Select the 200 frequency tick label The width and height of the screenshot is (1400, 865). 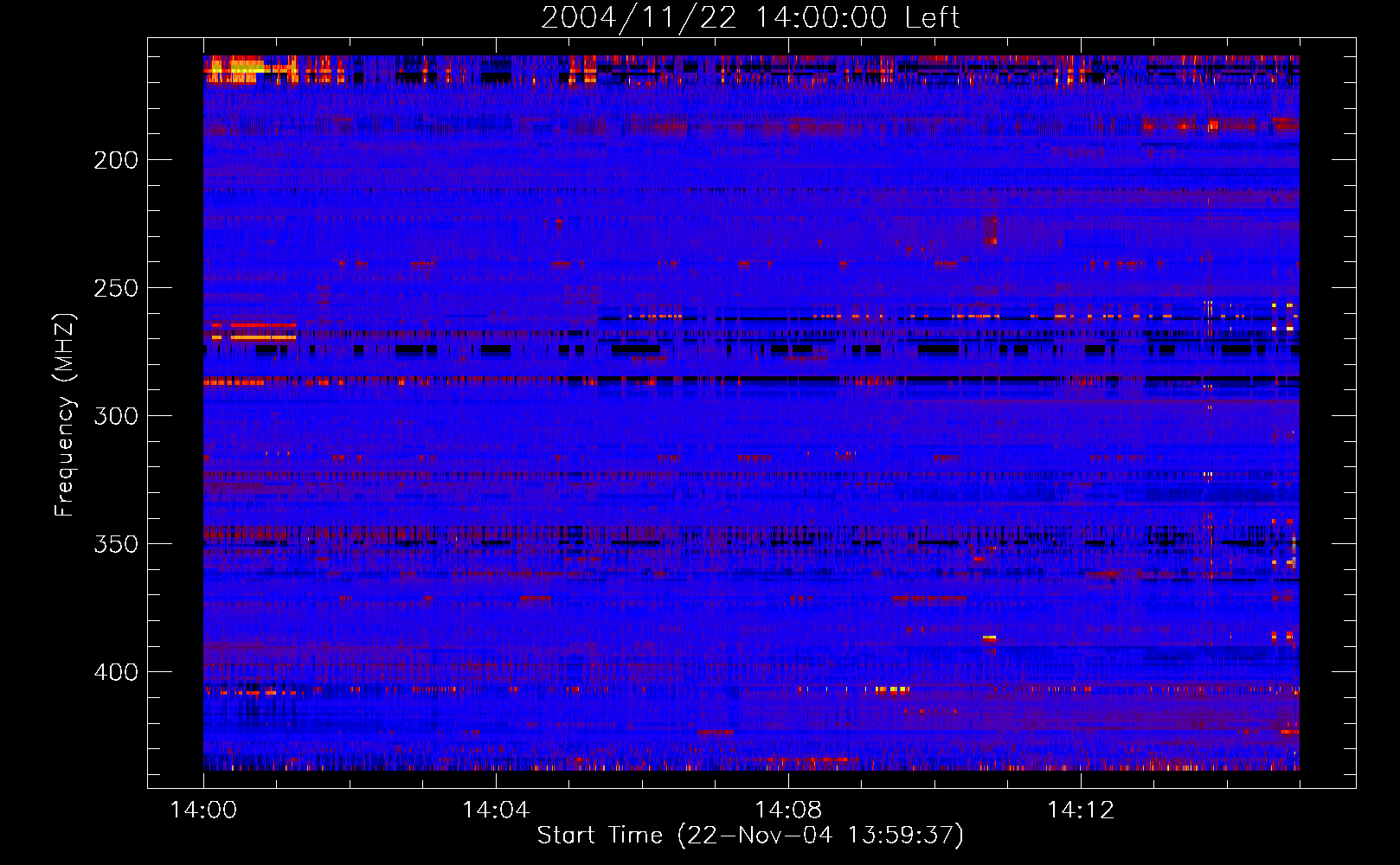tap(116, 160)
